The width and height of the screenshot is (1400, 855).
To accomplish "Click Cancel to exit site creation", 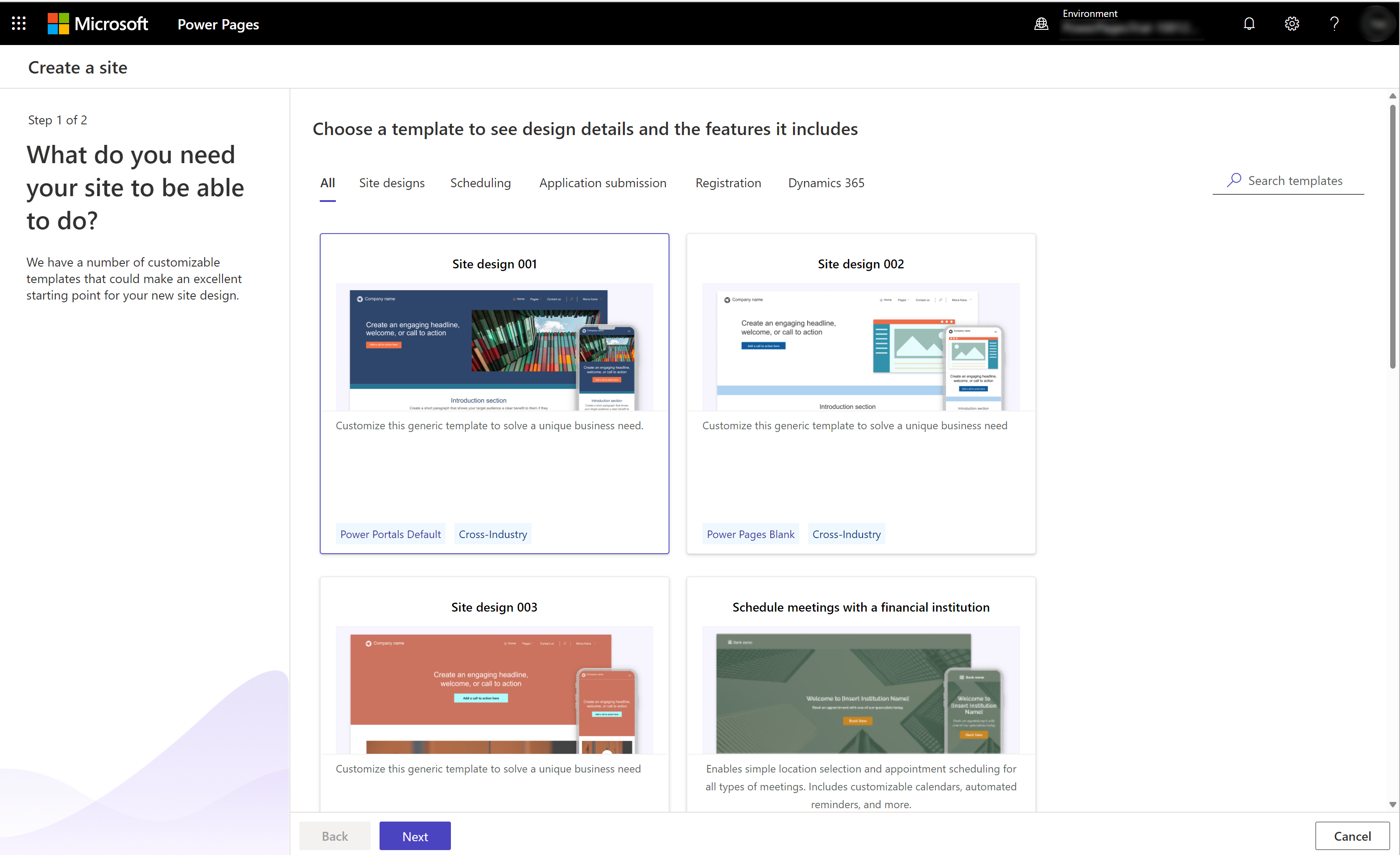I will point(1351,836).
